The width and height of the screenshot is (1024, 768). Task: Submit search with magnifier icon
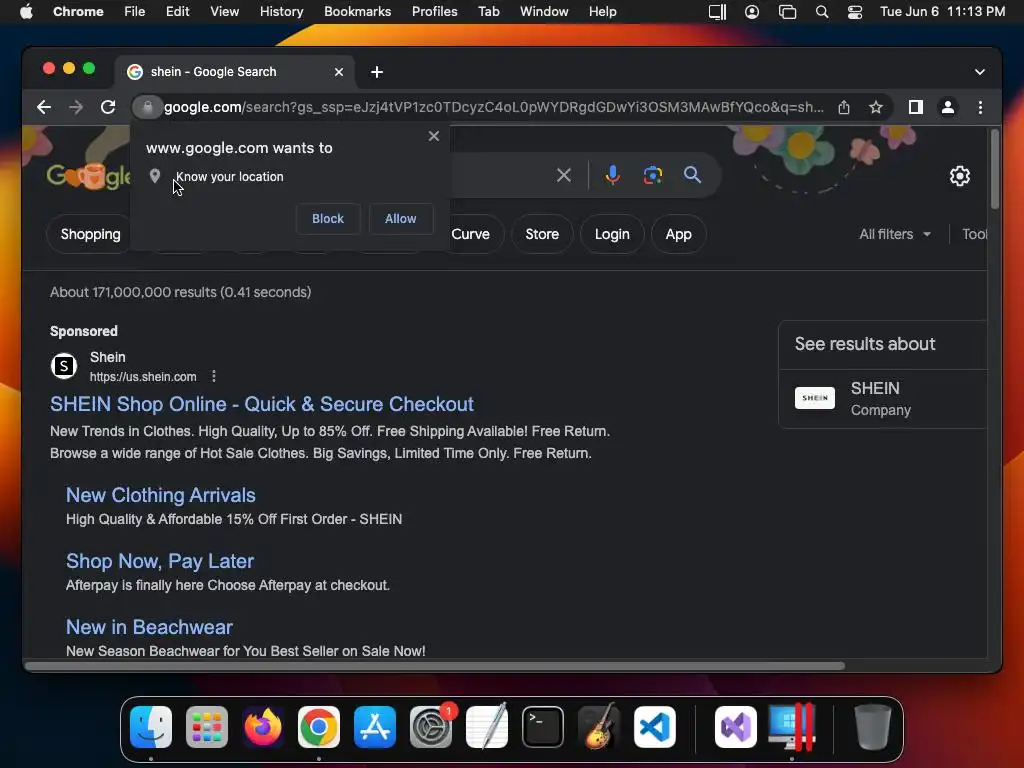pyautogui.click(x=692, y=175)
